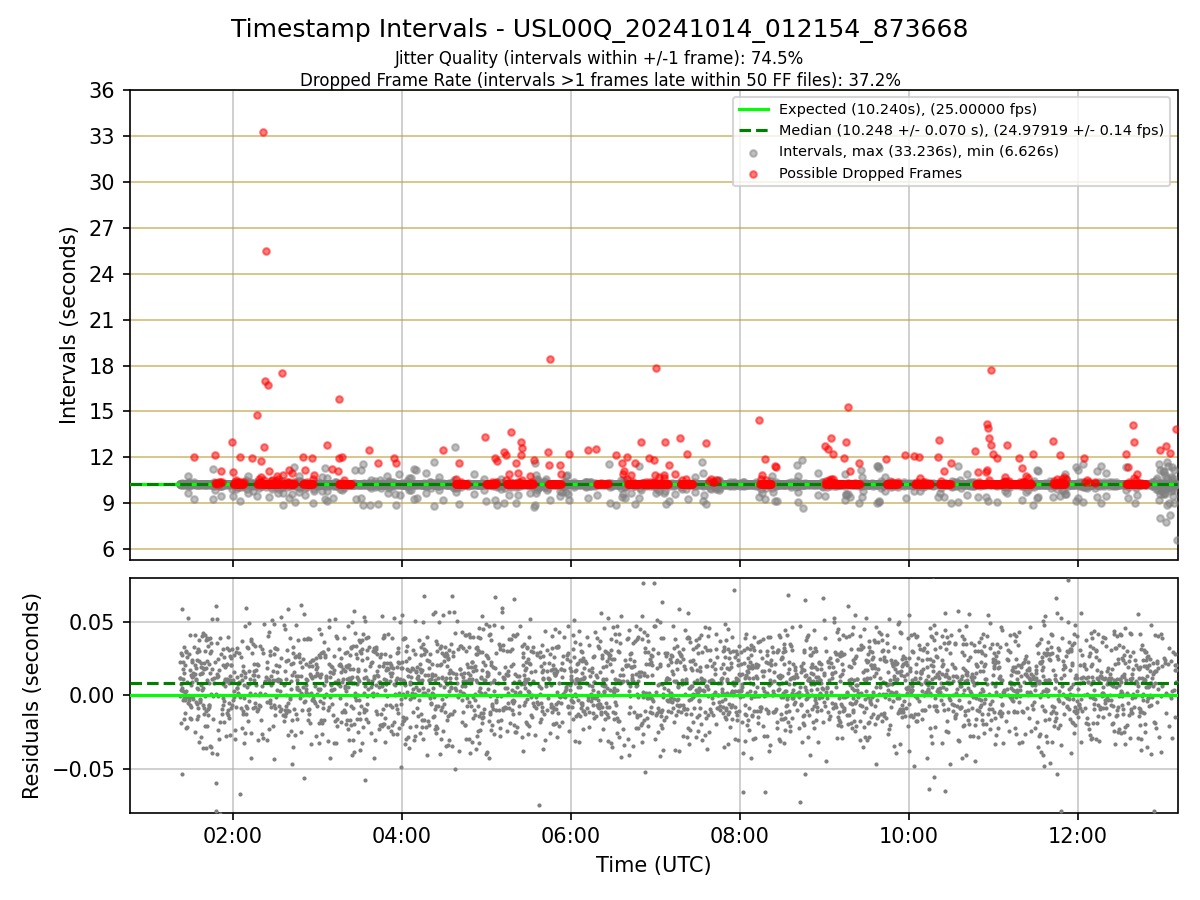Select the legend entry beginning "Median (10.248 +/- 0.070 s)"
1200x900 pixels.
tap(971, 130)
